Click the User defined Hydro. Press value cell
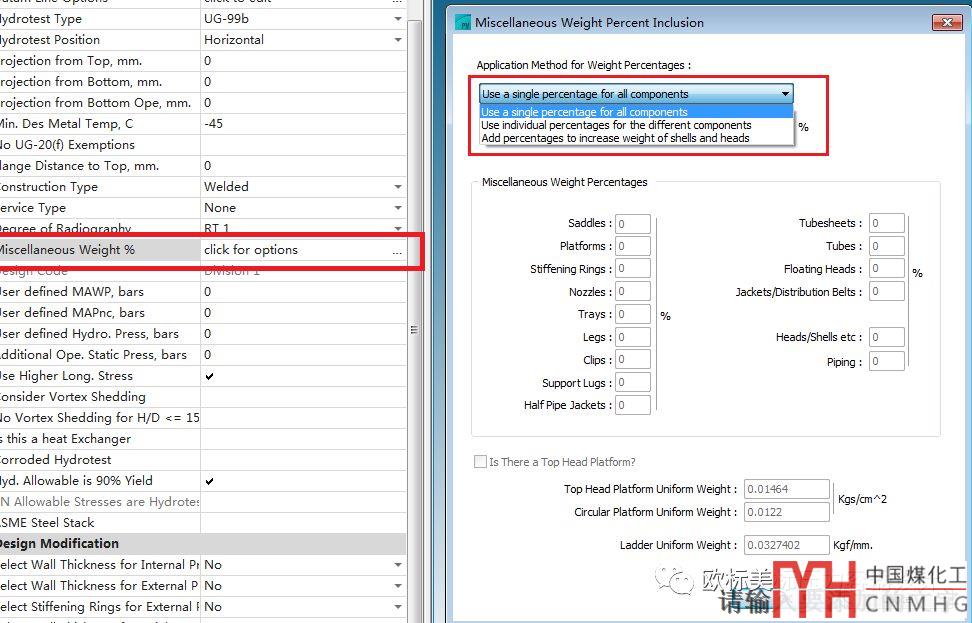Image resolution: width=972 pixels, height=623 pixels. click(303, 334)
